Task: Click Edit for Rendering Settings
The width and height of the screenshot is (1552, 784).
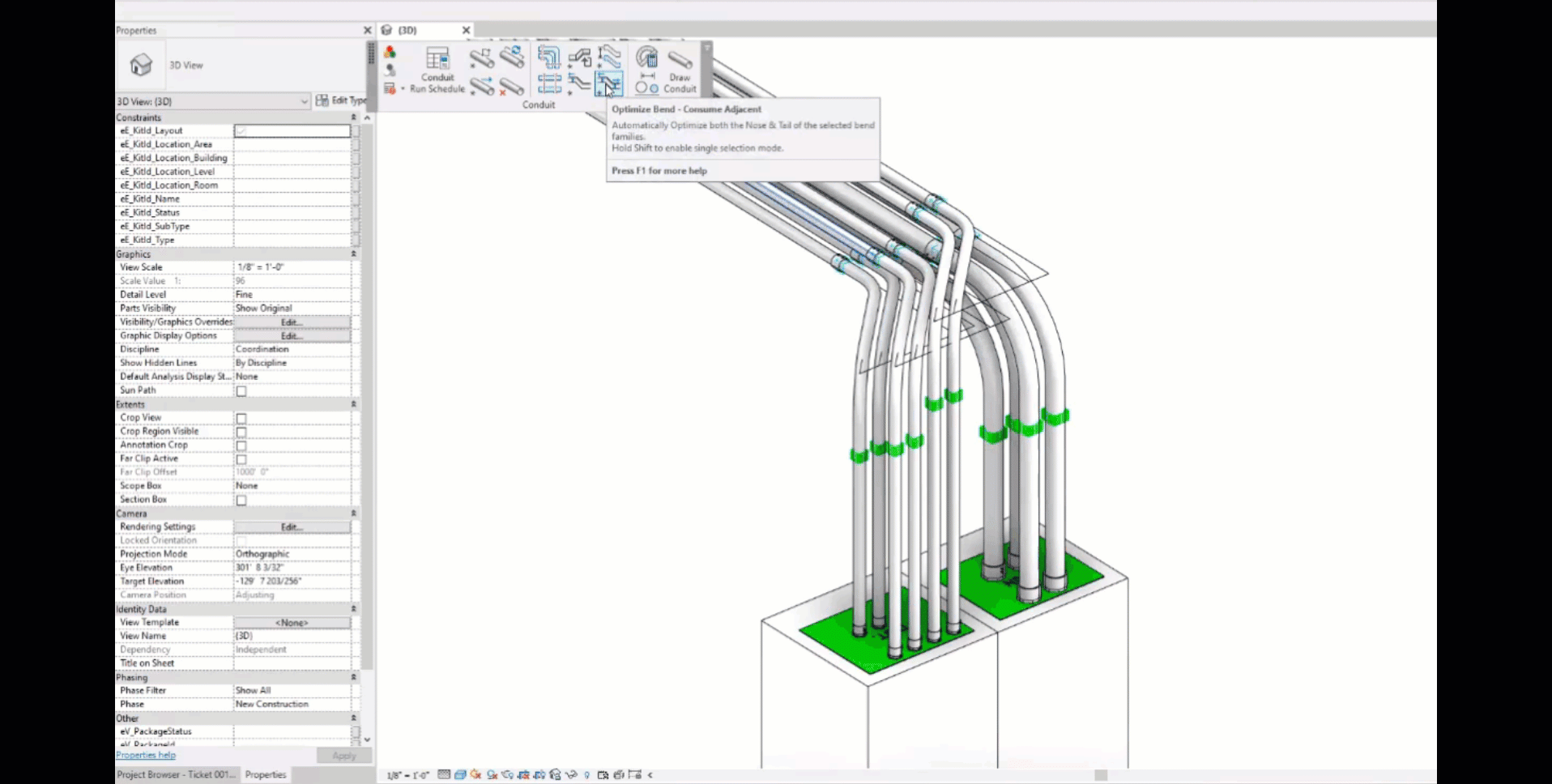Action: tap(292, 527)
